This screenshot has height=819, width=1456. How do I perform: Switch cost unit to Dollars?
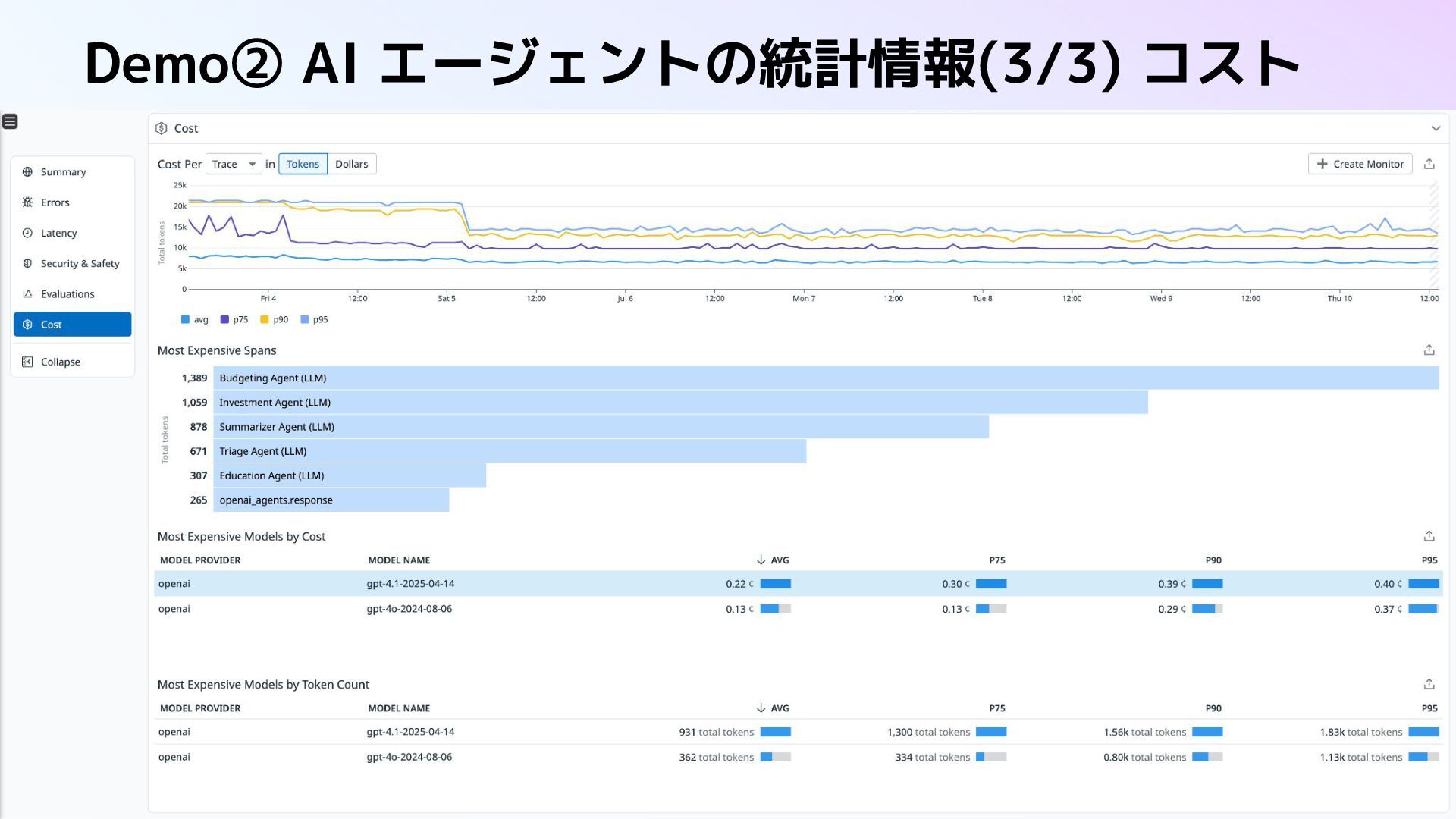(351, 164)
